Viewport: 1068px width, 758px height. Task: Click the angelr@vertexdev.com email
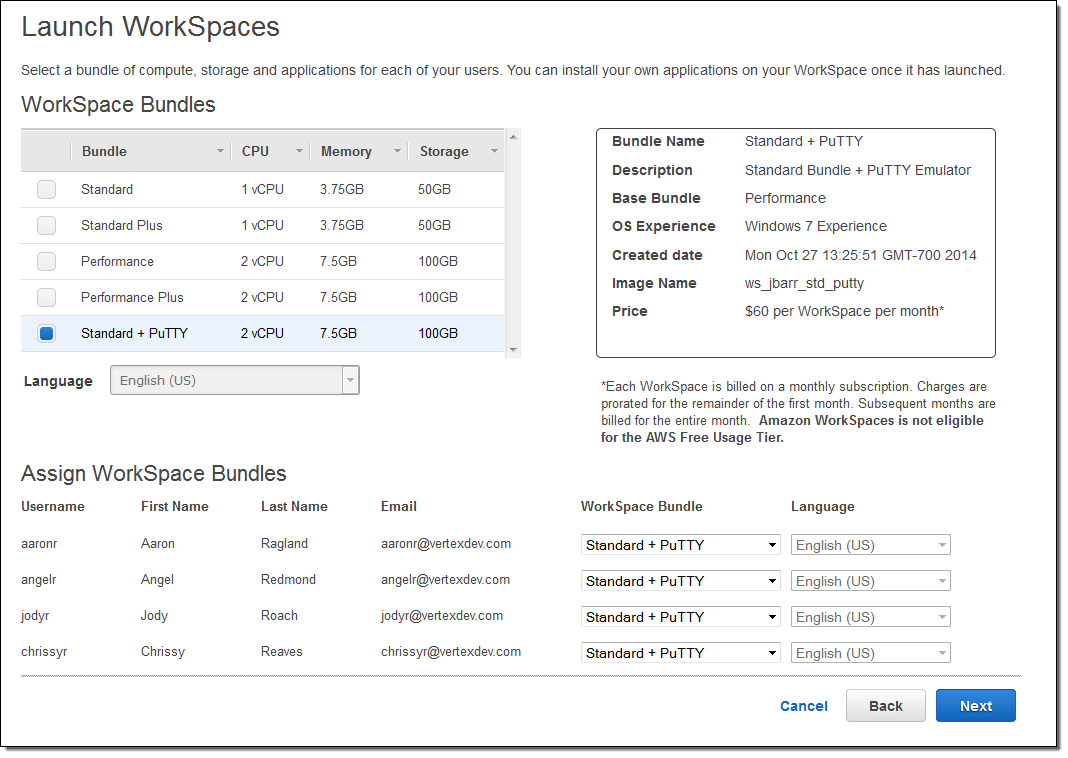(x=445, y=580)
